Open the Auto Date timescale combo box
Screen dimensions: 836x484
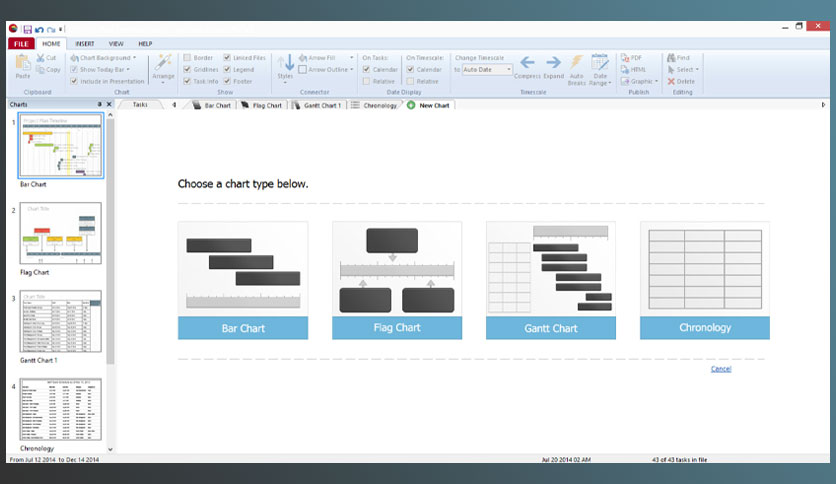click(x=487, y=69)
